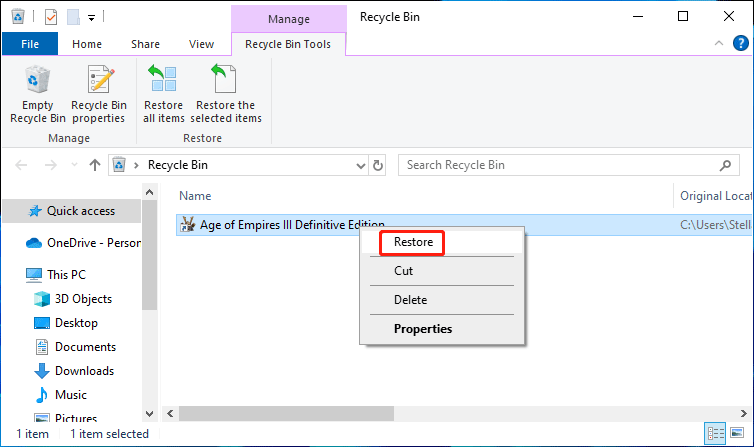Click the 3D Objects cube icon
Screen dimensions: 754x447
[42, 299]
